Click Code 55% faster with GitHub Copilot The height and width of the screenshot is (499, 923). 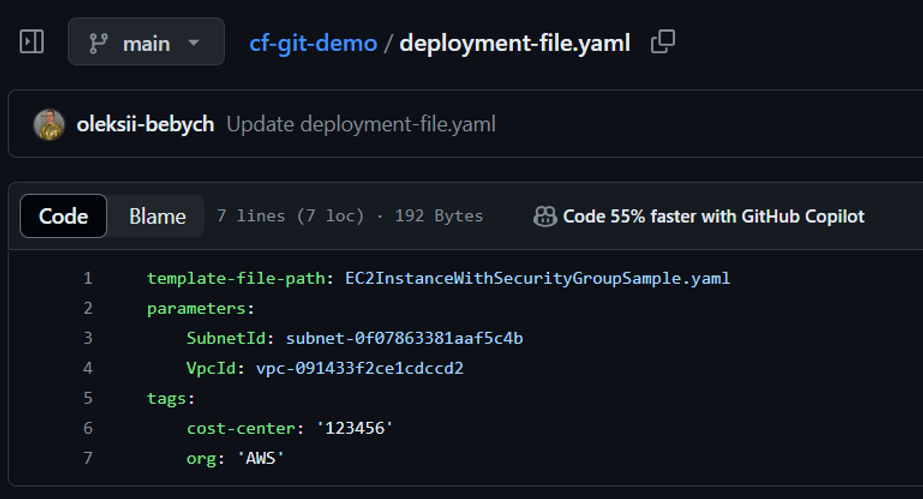(x=713, y=217)
